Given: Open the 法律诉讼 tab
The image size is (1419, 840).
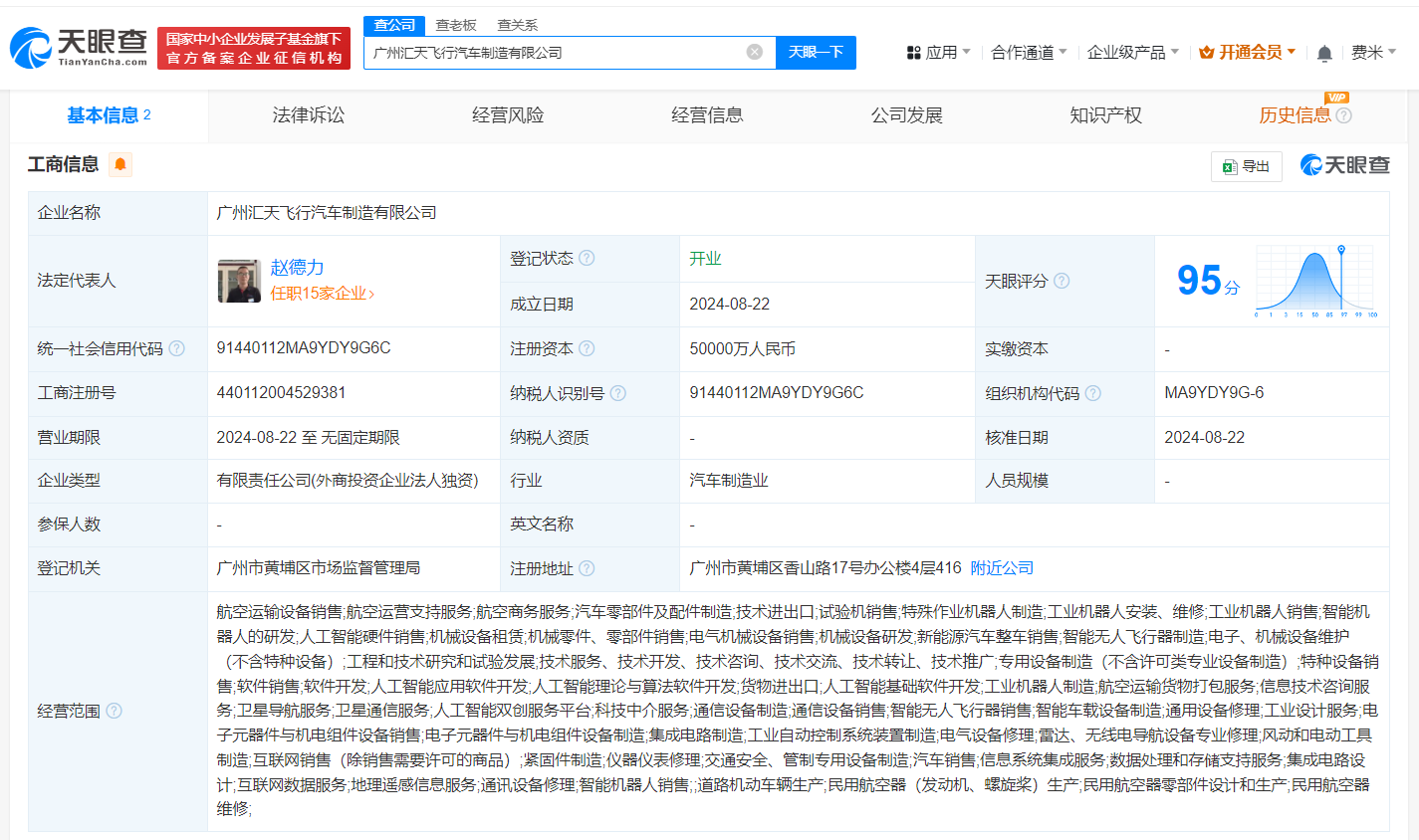Looking at the screenshot, I should click(306, 114).
